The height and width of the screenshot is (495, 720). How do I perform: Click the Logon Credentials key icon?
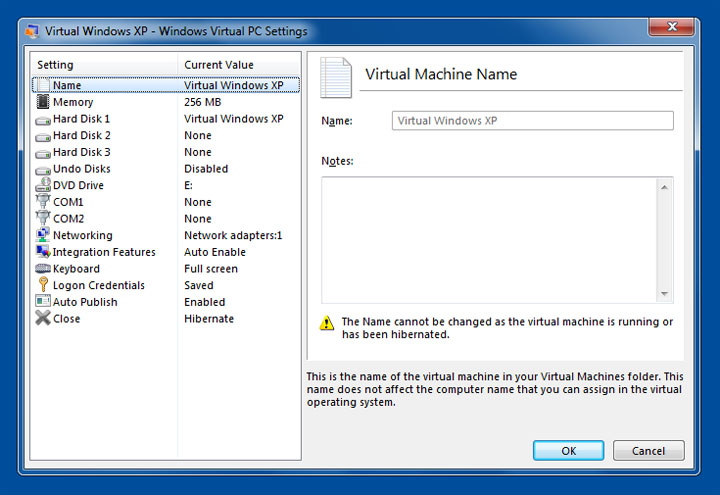43,285
